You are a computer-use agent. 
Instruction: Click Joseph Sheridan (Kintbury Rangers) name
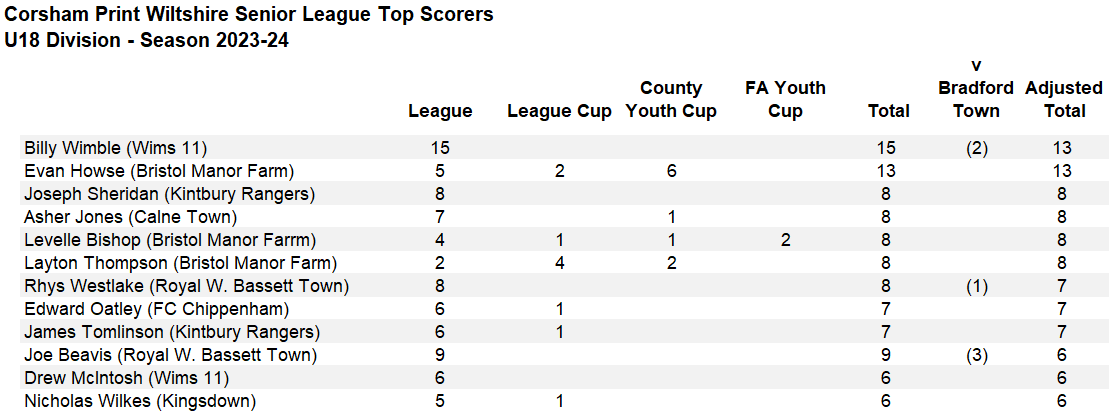[169, 194]
